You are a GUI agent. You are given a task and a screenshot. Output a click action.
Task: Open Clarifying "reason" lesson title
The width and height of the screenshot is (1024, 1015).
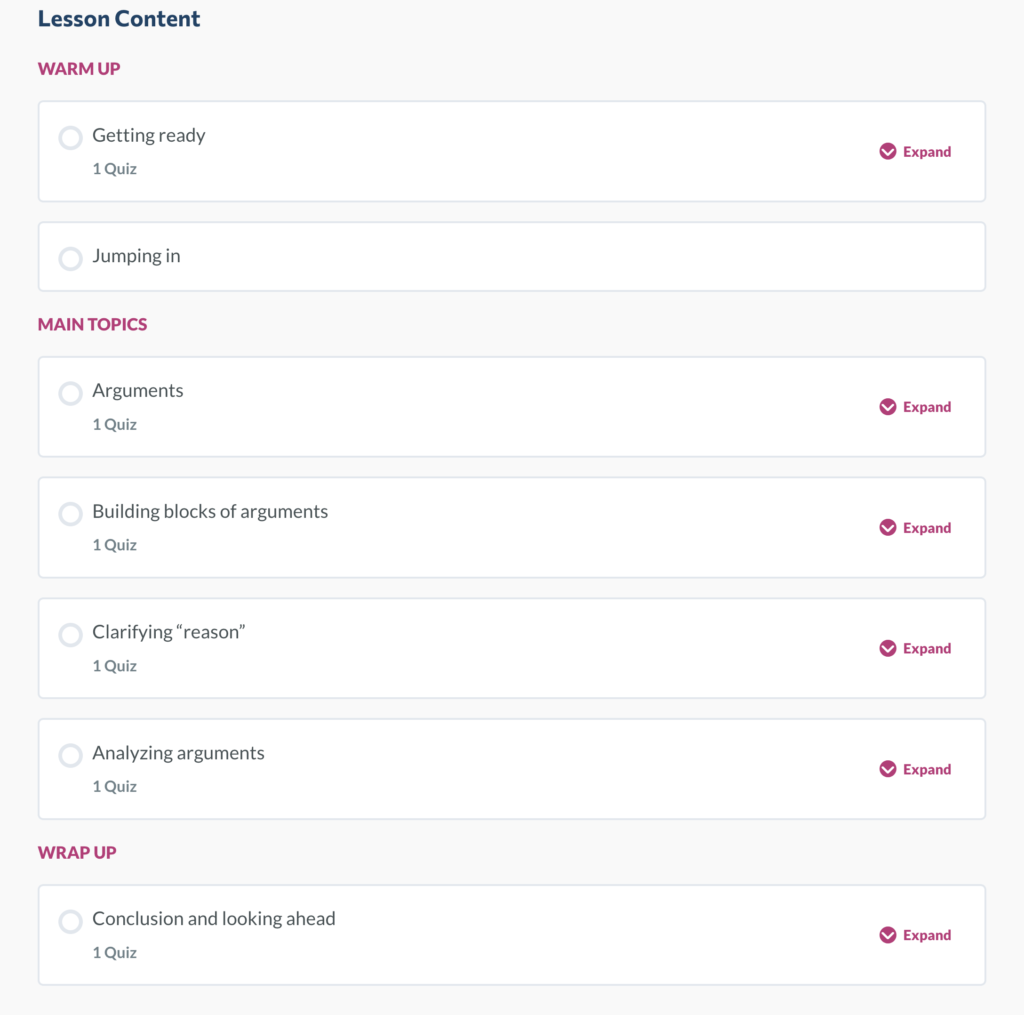168,632
